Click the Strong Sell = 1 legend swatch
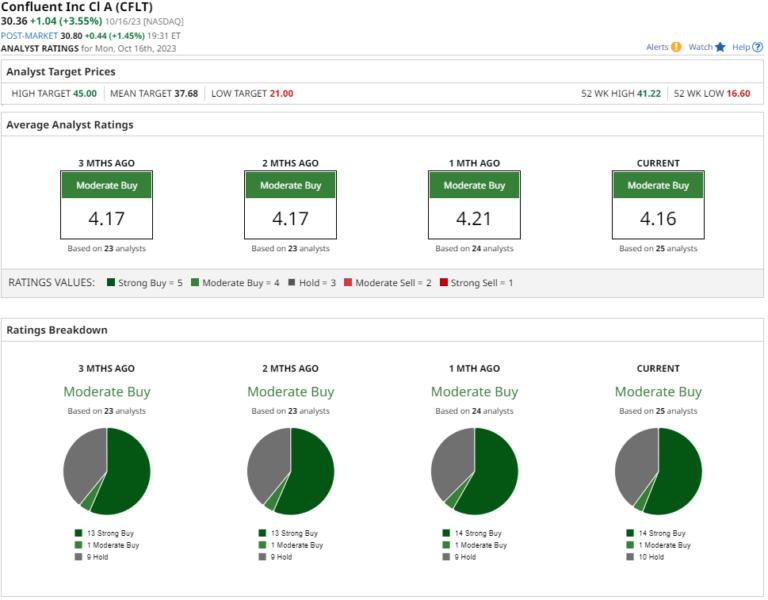This screenshot has width=768, height=600. [444, 282]
